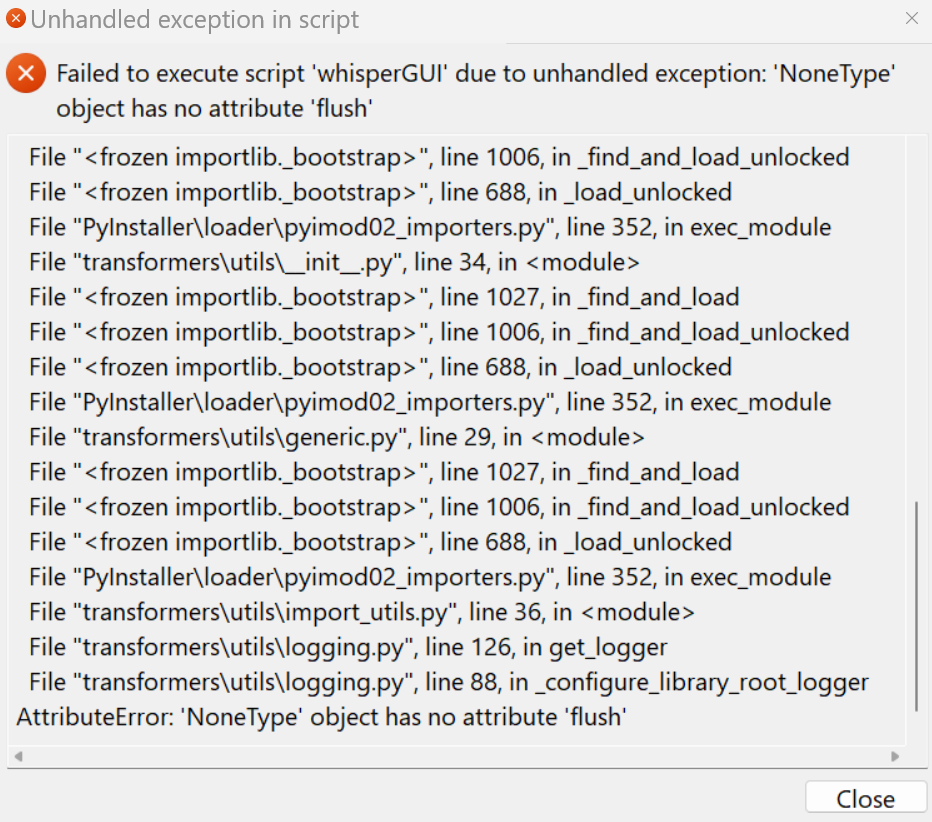Image resolution: width=932 pixels, height=822 pixels.
Task: Click the large red X error icon
Action: [x=25, y=73]
